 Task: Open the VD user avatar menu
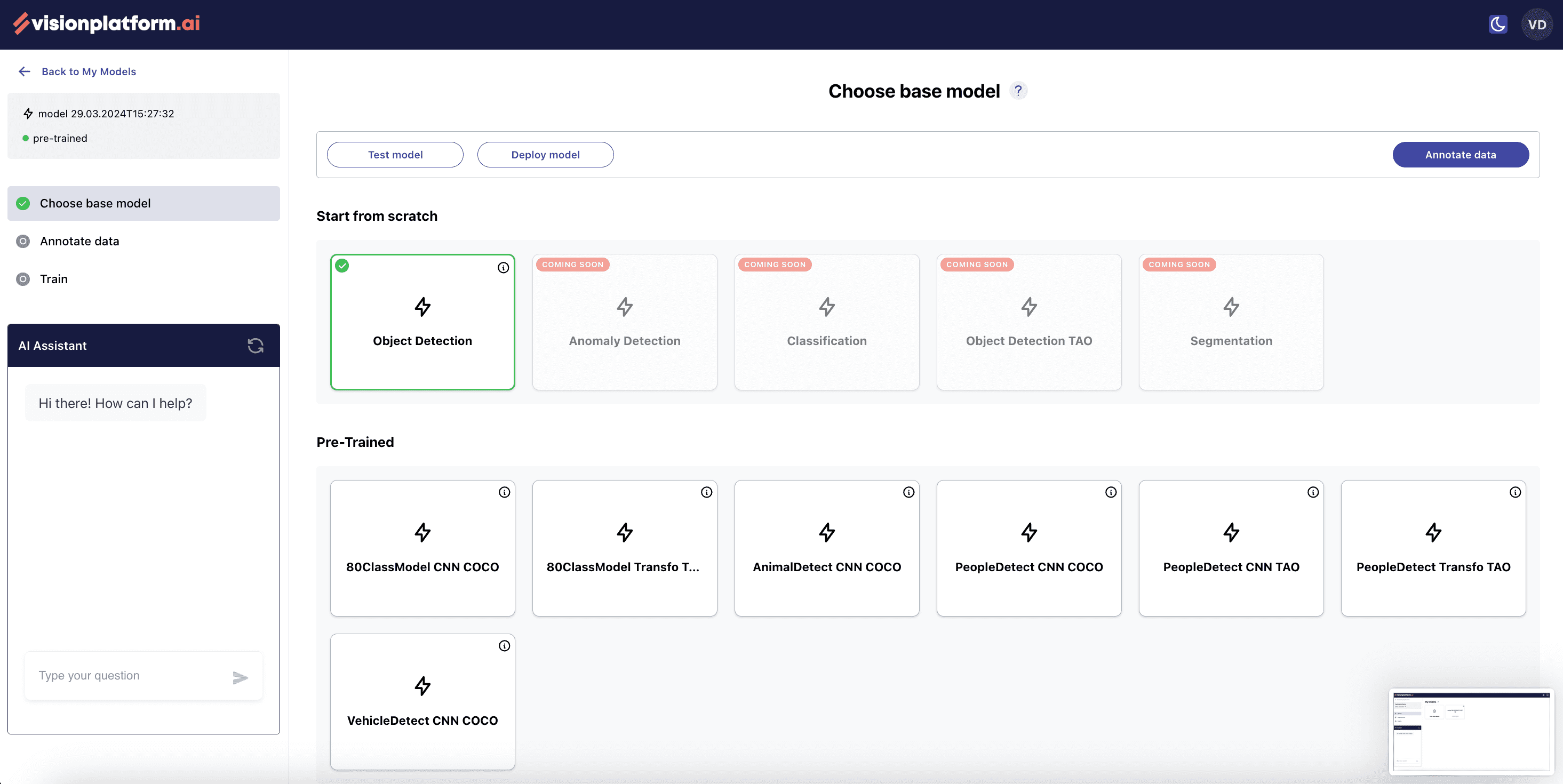pos(1536,25)
